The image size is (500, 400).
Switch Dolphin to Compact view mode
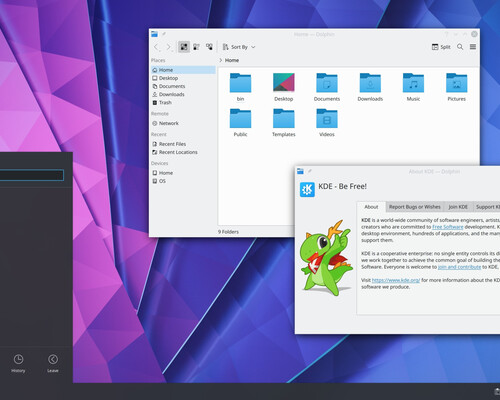(197, 47)
